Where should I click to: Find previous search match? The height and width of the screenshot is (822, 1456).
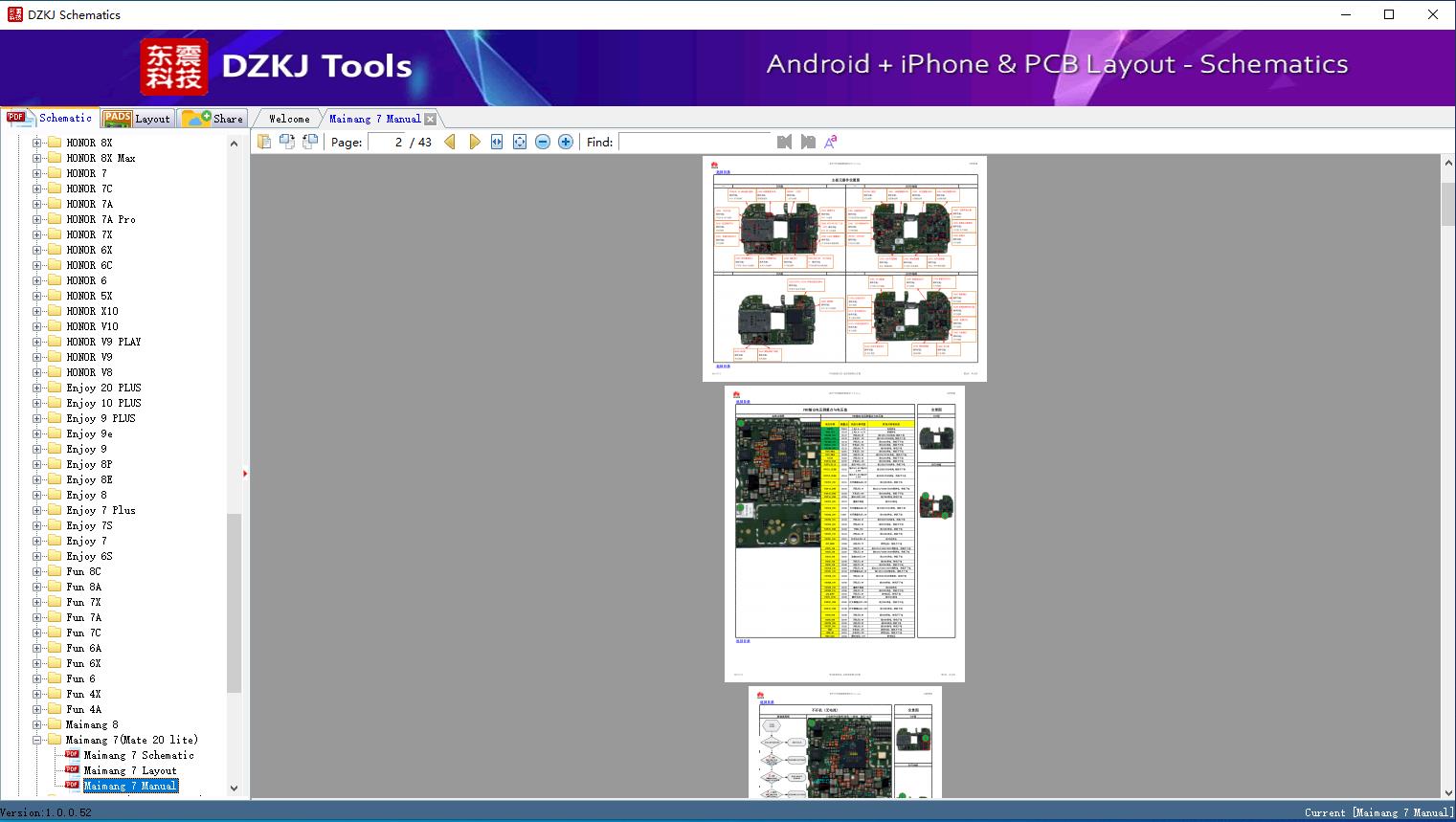point(785,142)
